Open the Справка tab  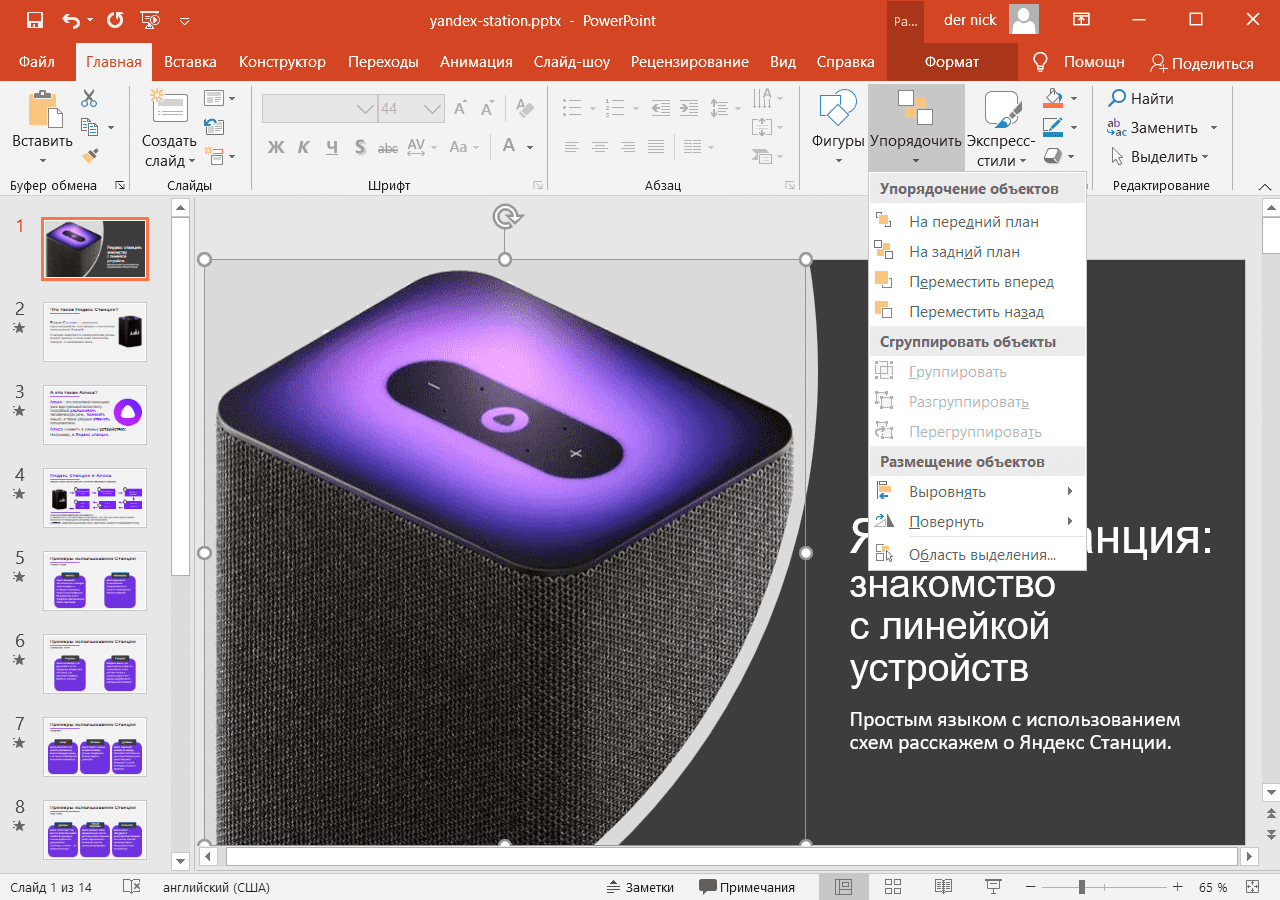coord(845,62)
